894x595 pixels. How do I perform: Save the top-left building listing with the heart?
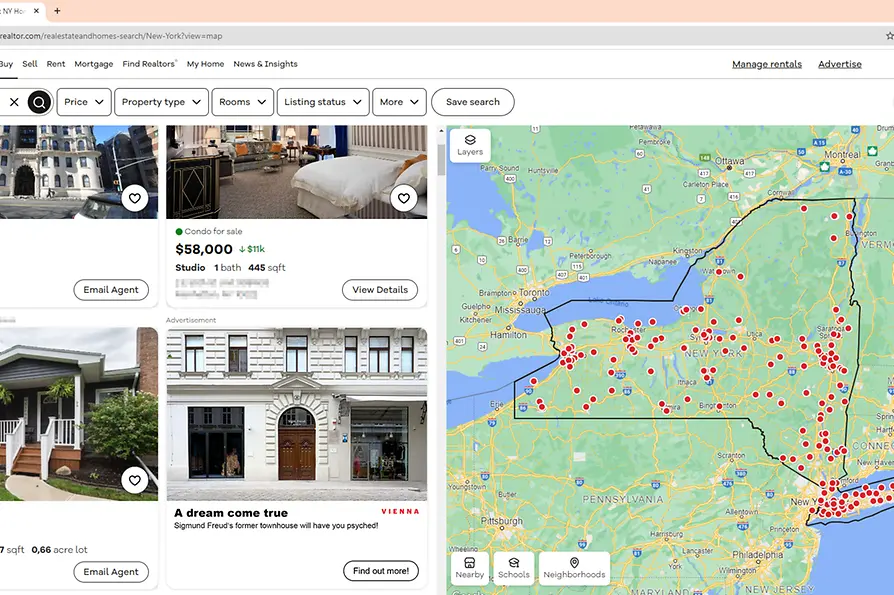click(x=135, y=199)
